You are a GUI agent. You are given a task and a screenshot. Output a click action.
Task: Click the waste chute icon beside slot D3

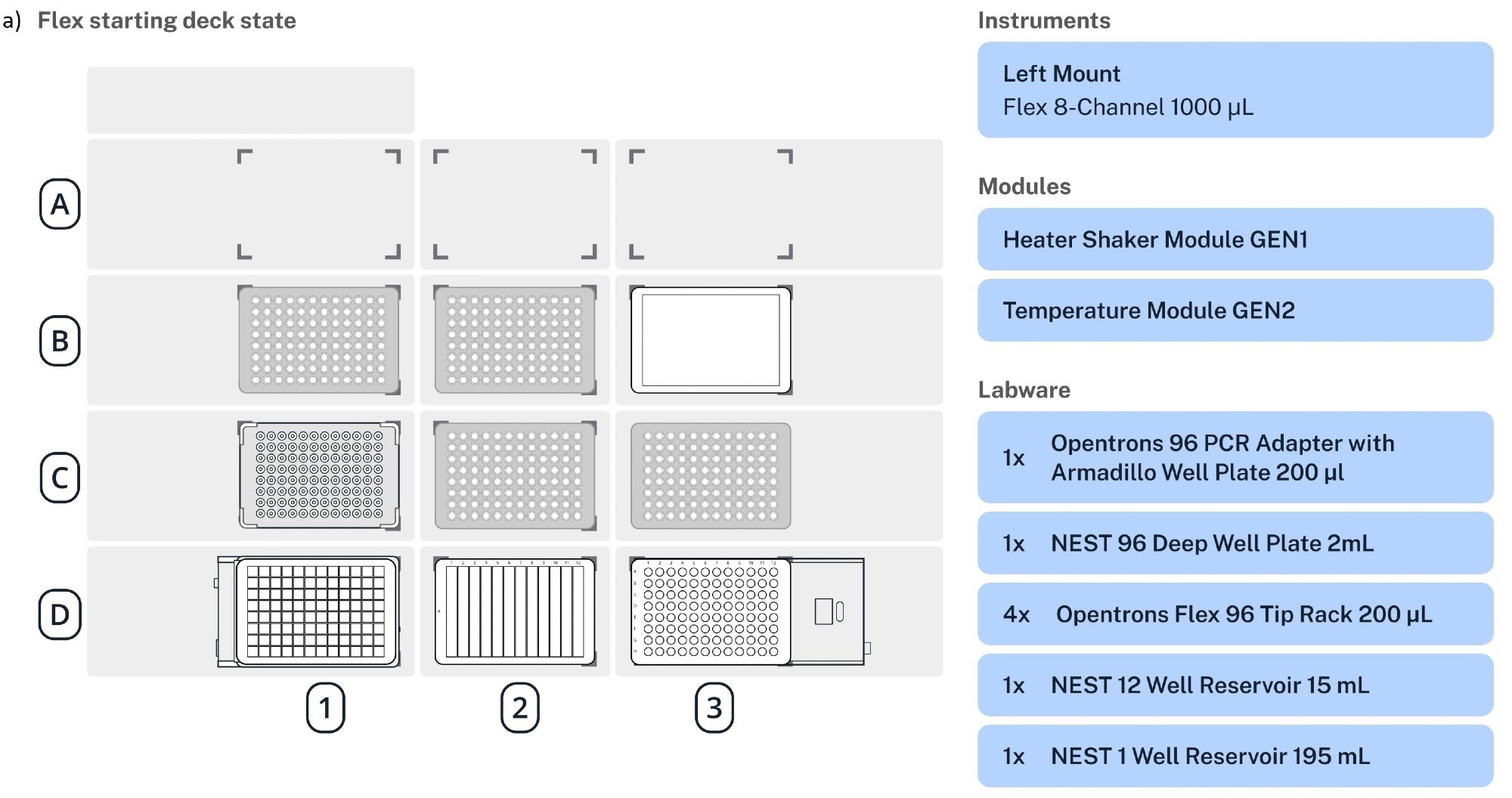829,611
